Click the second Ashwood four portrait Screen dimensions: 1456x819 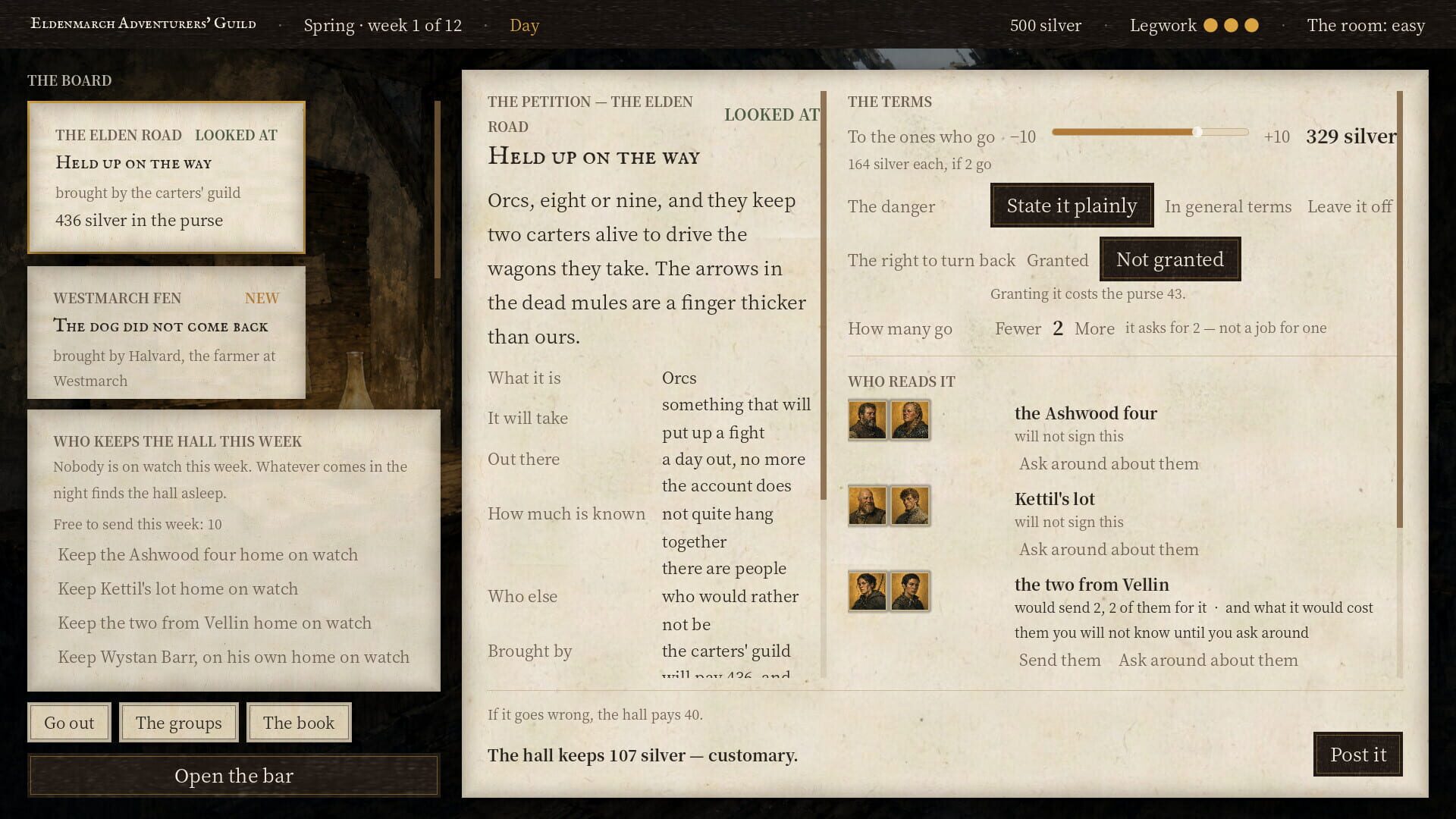910,420
